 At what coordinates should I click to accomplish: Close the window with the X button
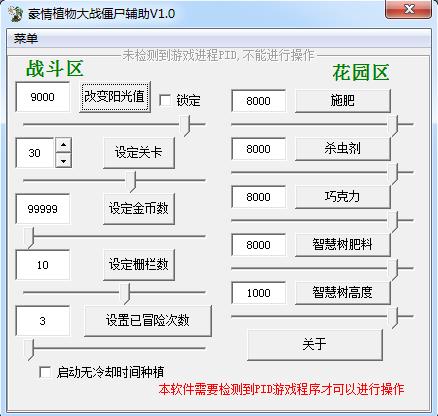[409, 9]
